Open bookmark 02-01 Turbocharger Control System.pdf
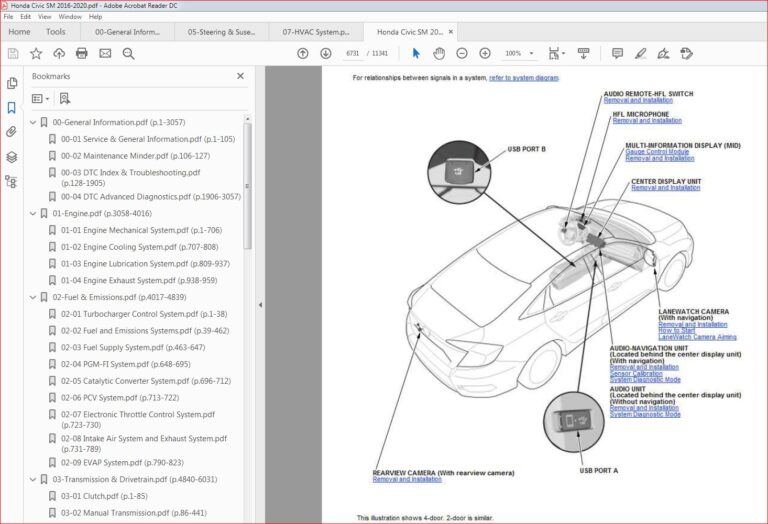This screenshot has width=768, height=524. pos(144,314)
